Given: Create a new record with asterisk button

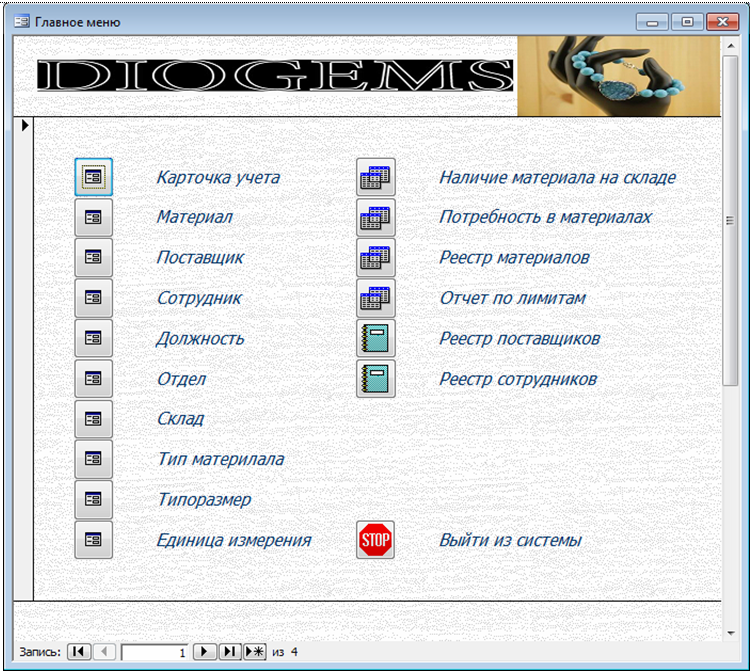Looking at the screenshot, I should point(254,652).
